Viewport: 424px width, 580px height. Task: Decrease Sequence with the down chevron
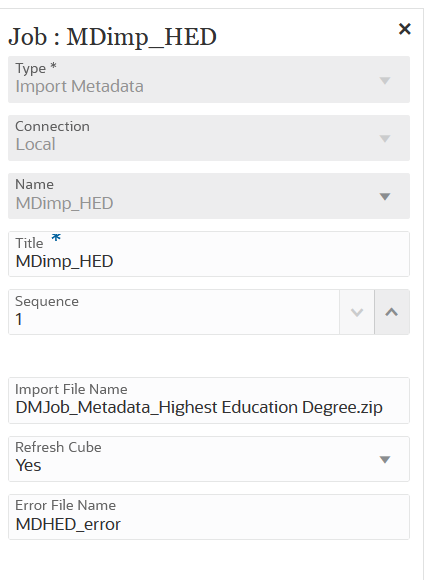click(x=357, y=312)
